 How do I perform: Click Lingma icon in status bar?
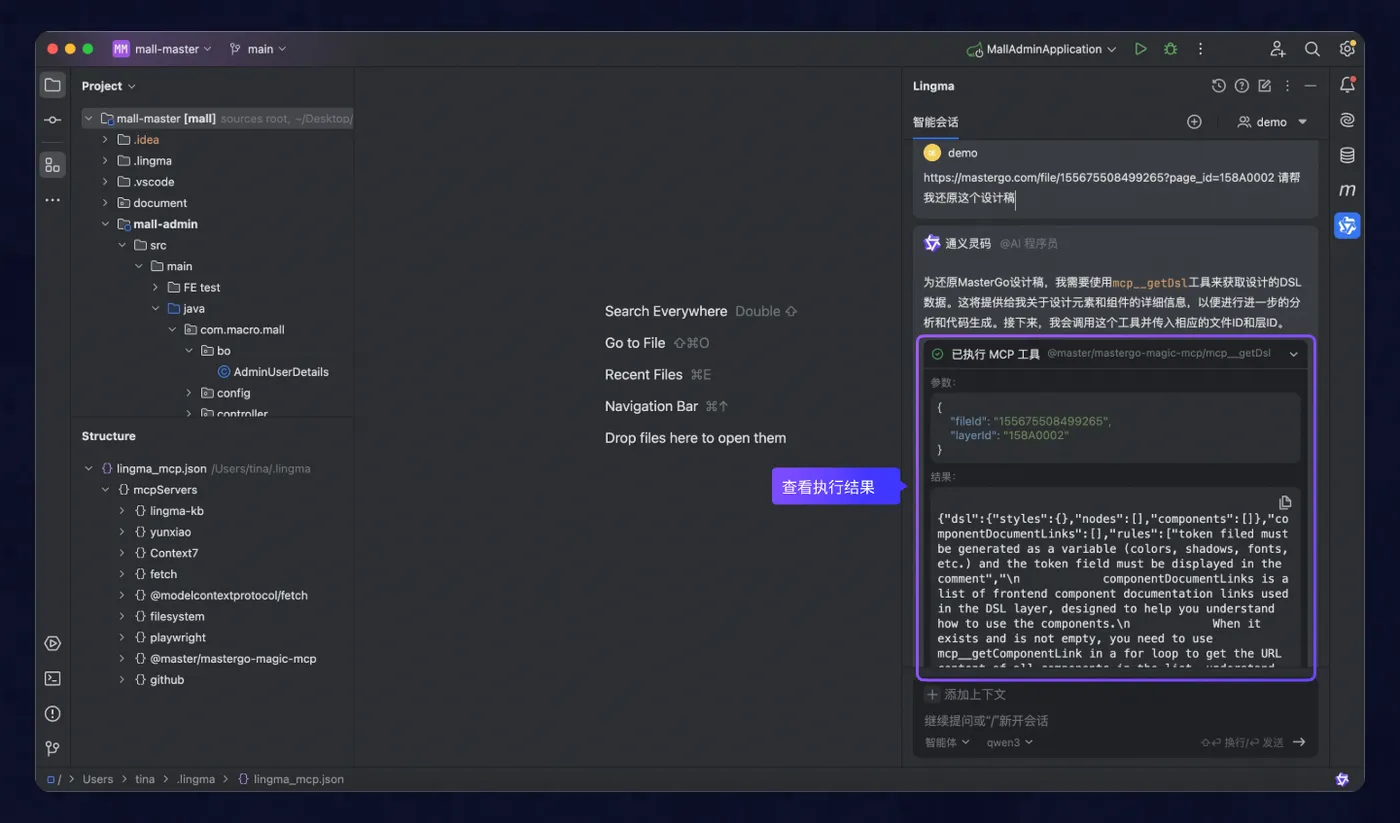point(1342,779)
